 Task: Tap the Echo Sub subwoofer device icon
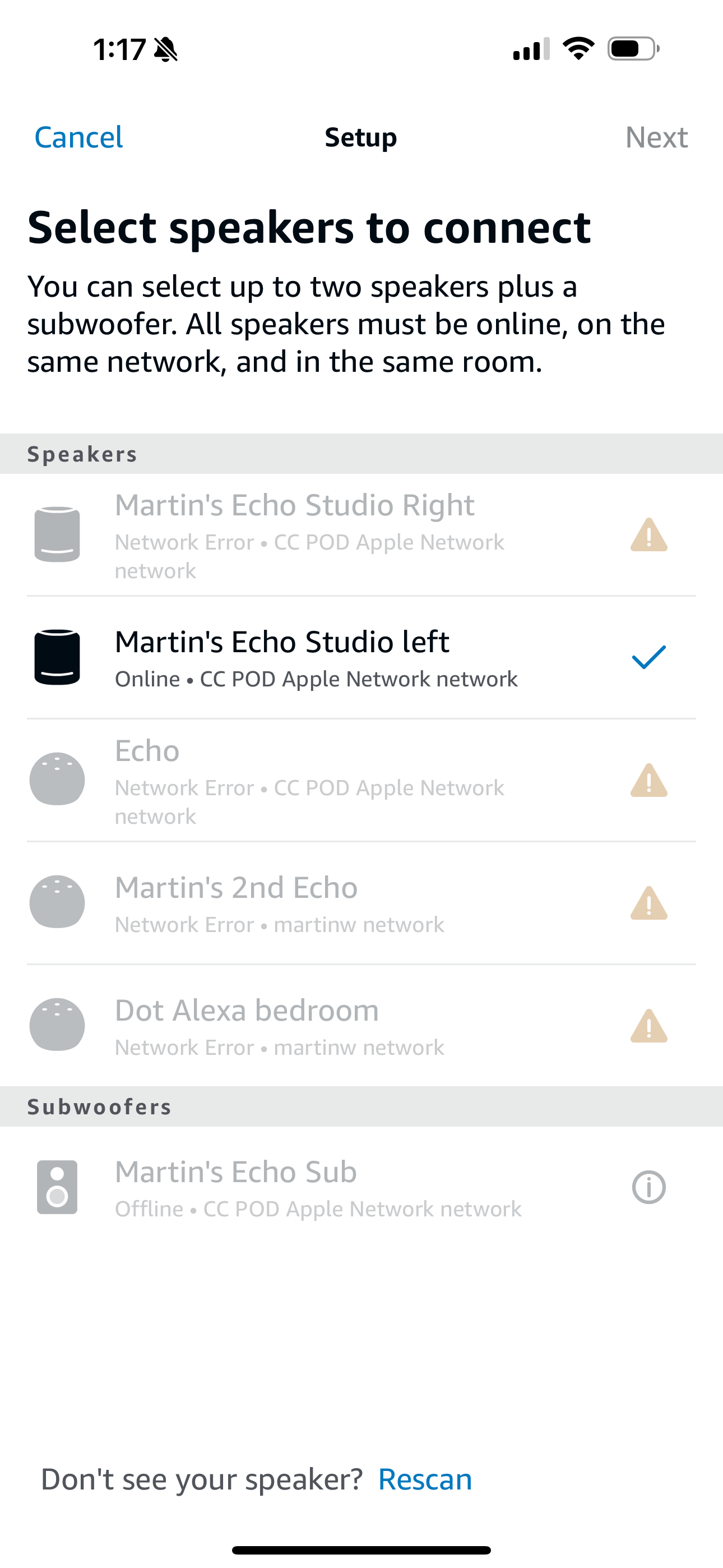[57, 1187]
